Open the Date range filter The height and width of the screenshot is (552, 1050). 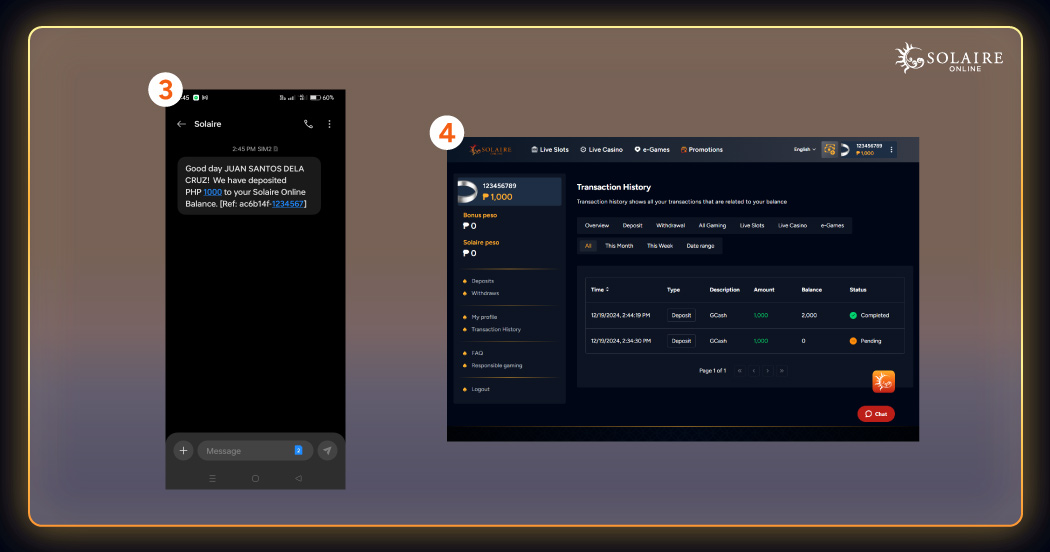[x=700, y=246]
